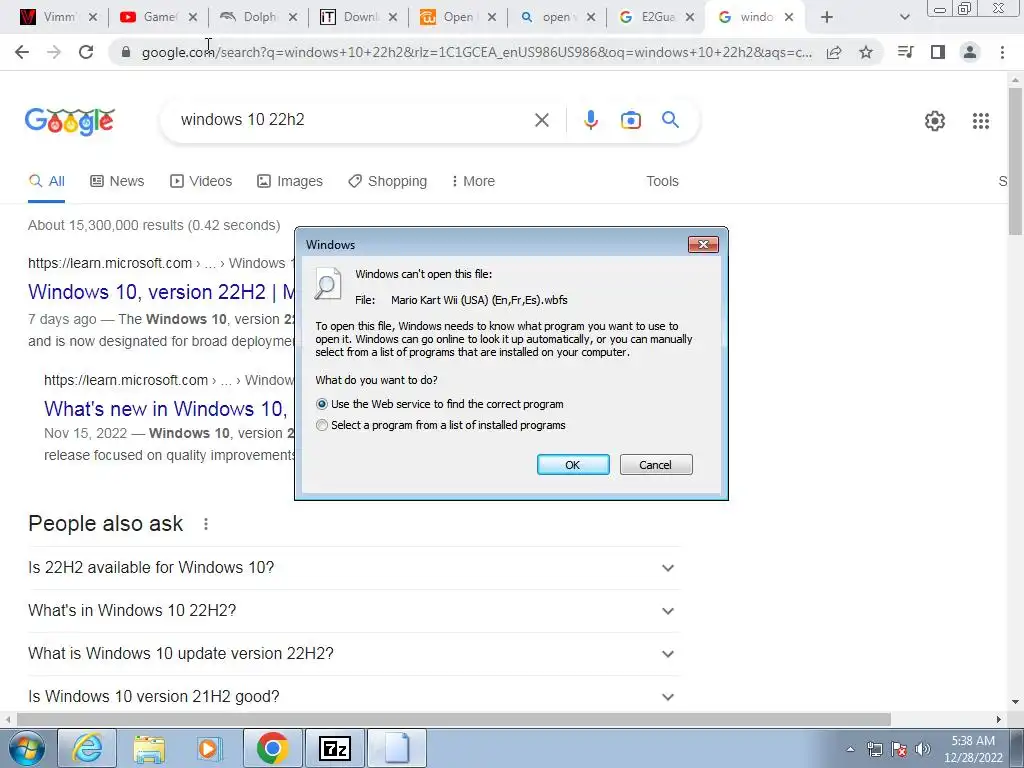Open Tools under the search bar
Viewport: 1024px width, 768px height.
[x=662, y=181]
